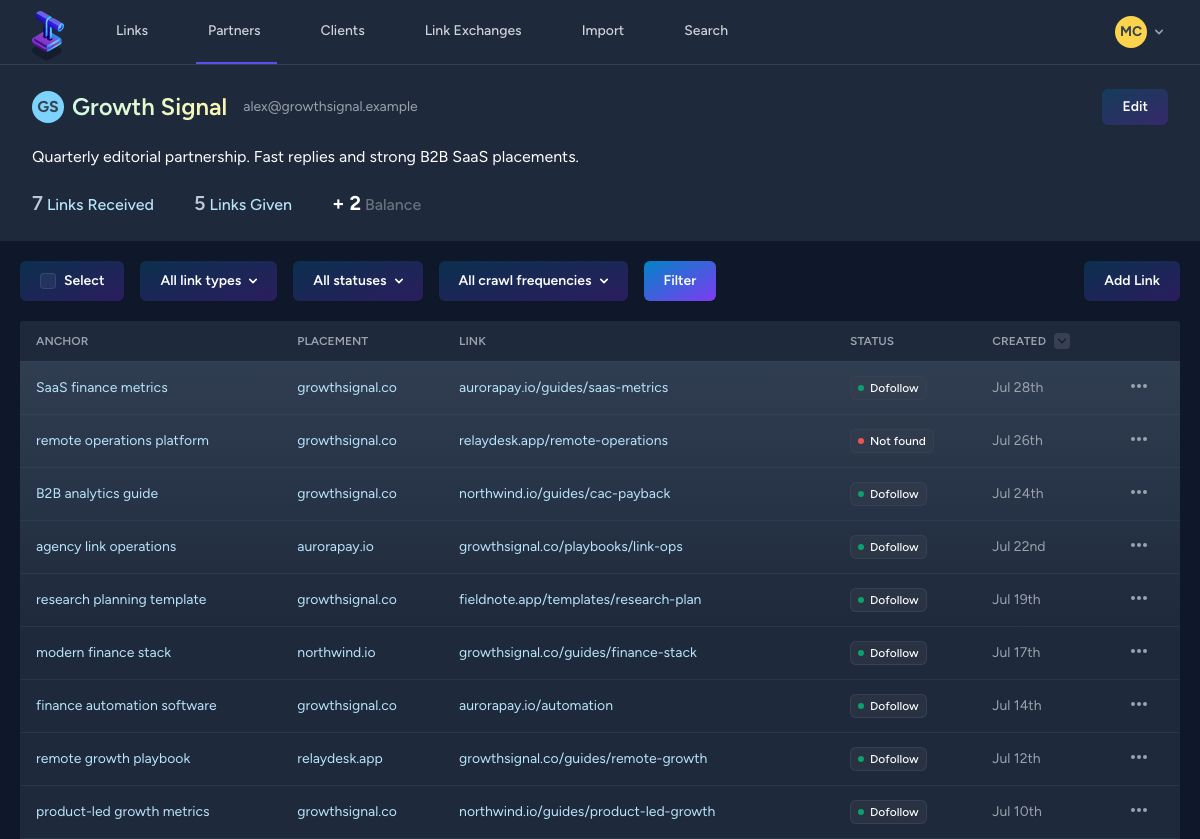Select the Partners tab

234,31
